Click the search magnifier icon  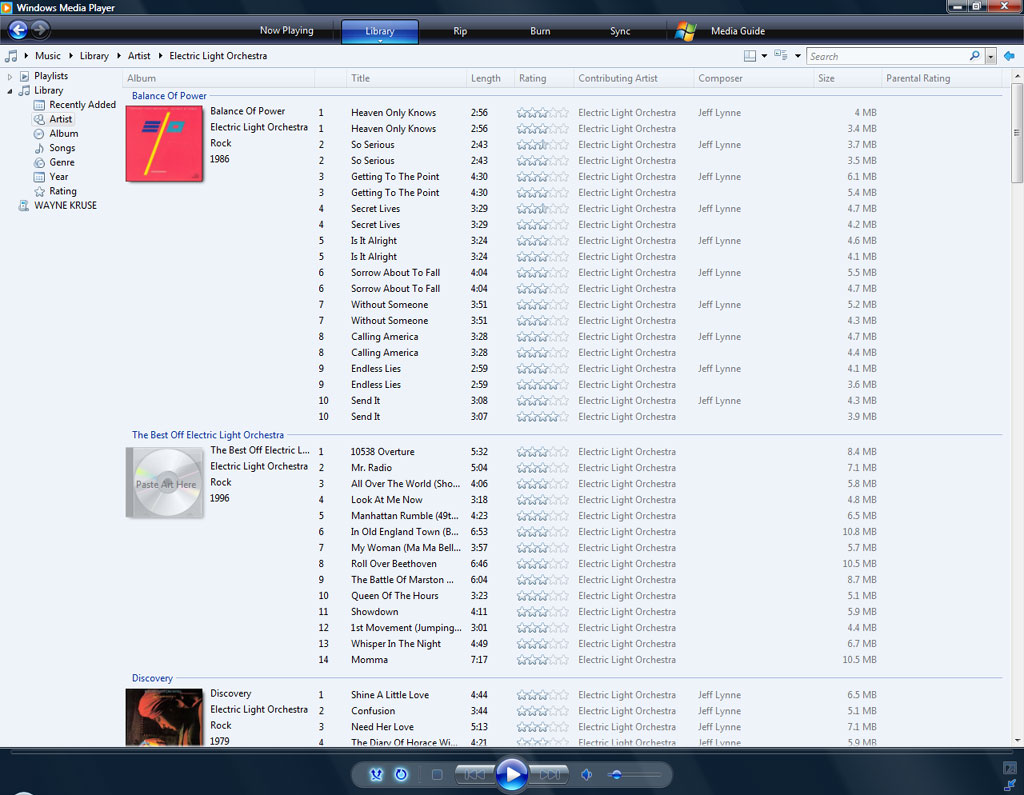tap(974, 56)
